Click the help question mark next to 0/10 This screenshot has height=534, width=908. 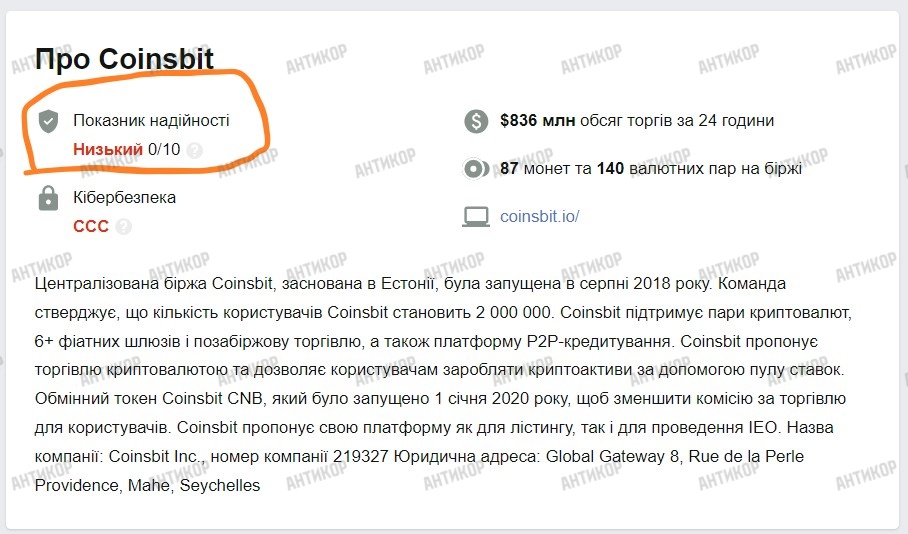click(195, 150)
